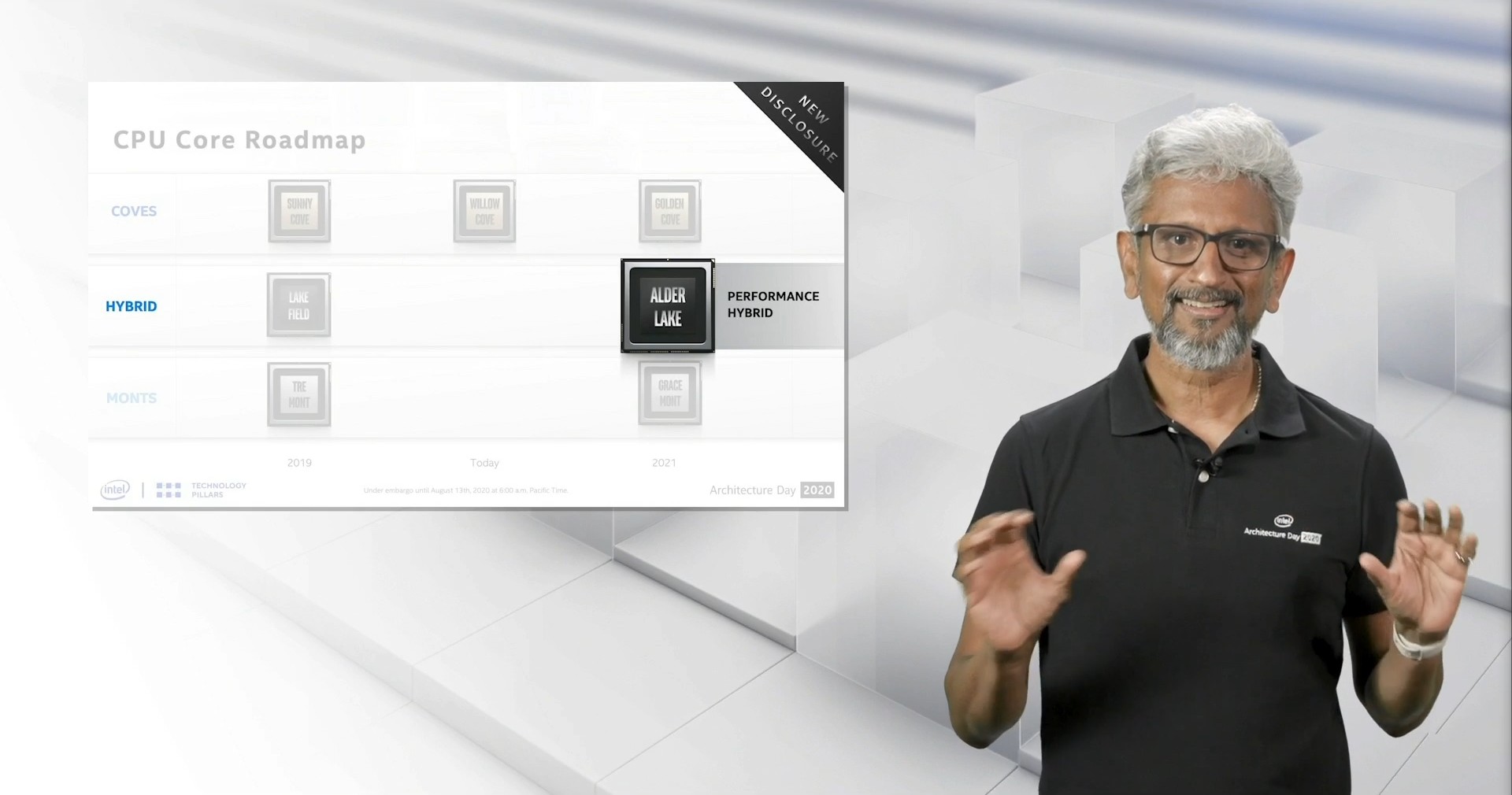The height and width of the screenshot is (795, 1512).
Task: Select the Lake Field chip icon
Action: [298, 305]
